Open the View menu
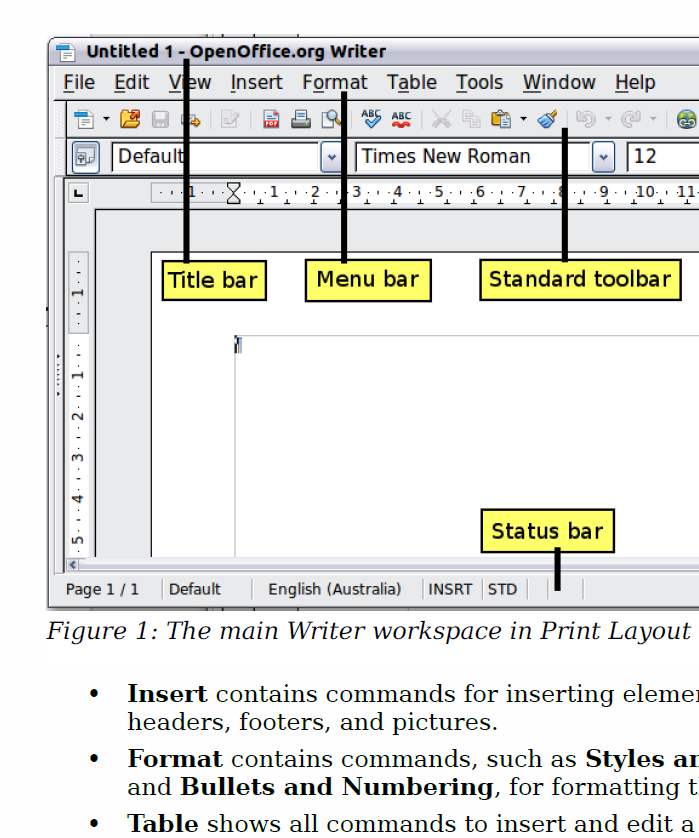The image size is (699, 838). tap(190, 82)
